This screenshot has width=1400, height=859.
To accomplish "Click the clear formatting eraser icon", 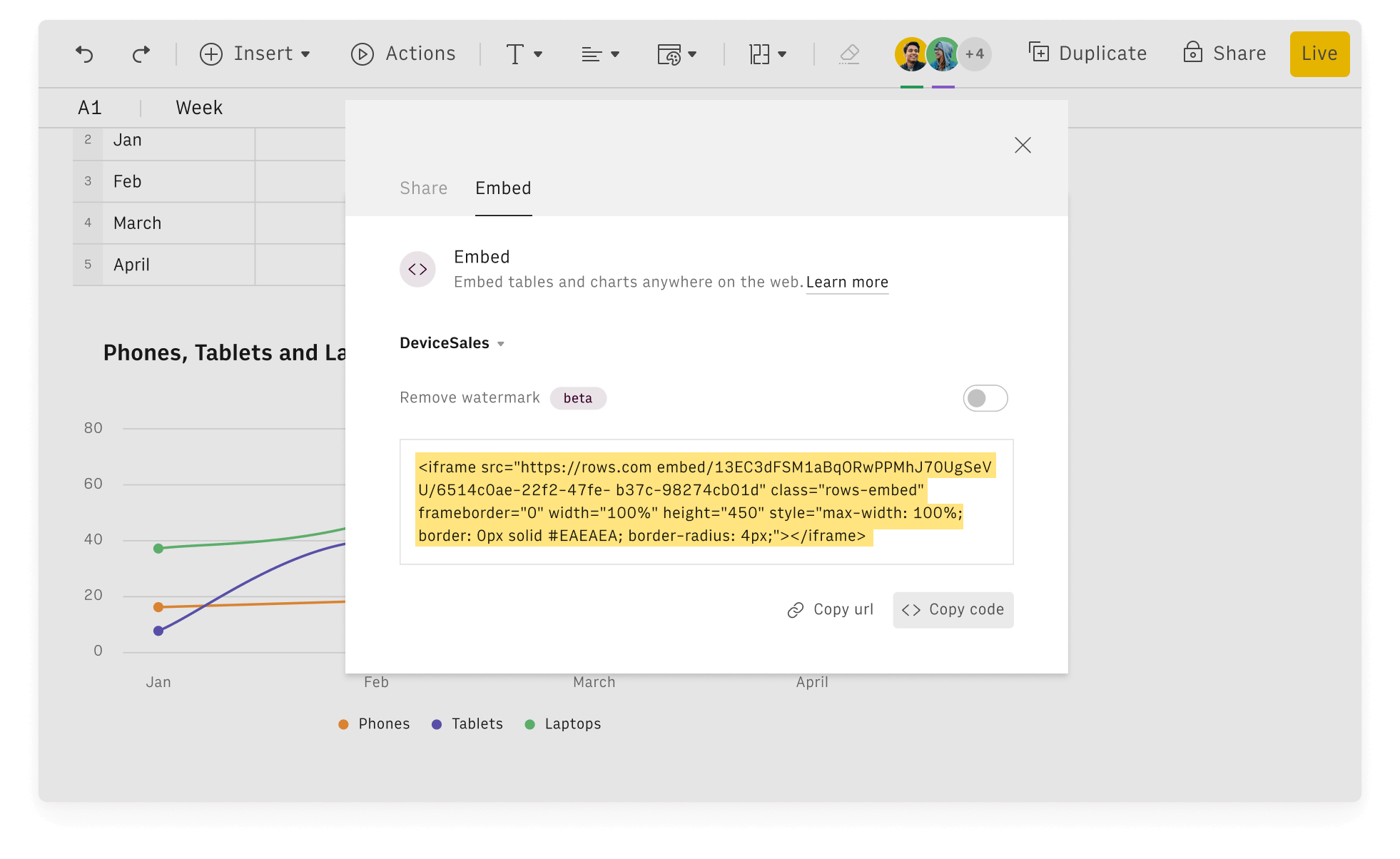I will (849, 54).
